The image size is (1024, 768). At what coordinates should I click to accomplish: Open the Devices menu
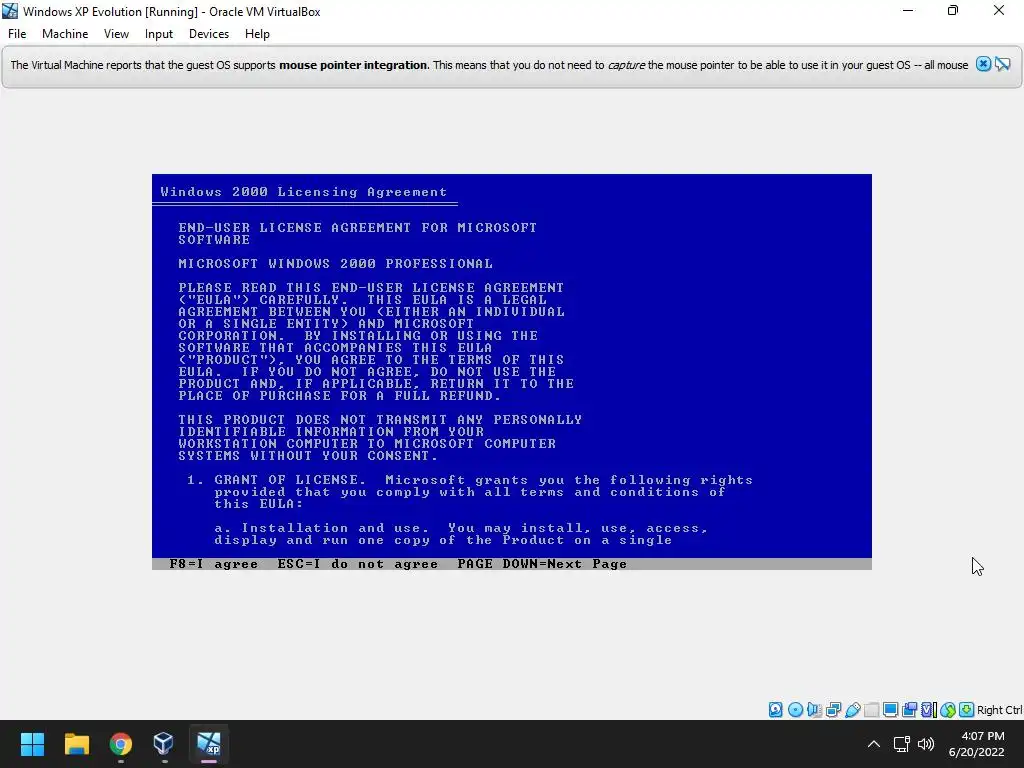click(x=209, y=34)
